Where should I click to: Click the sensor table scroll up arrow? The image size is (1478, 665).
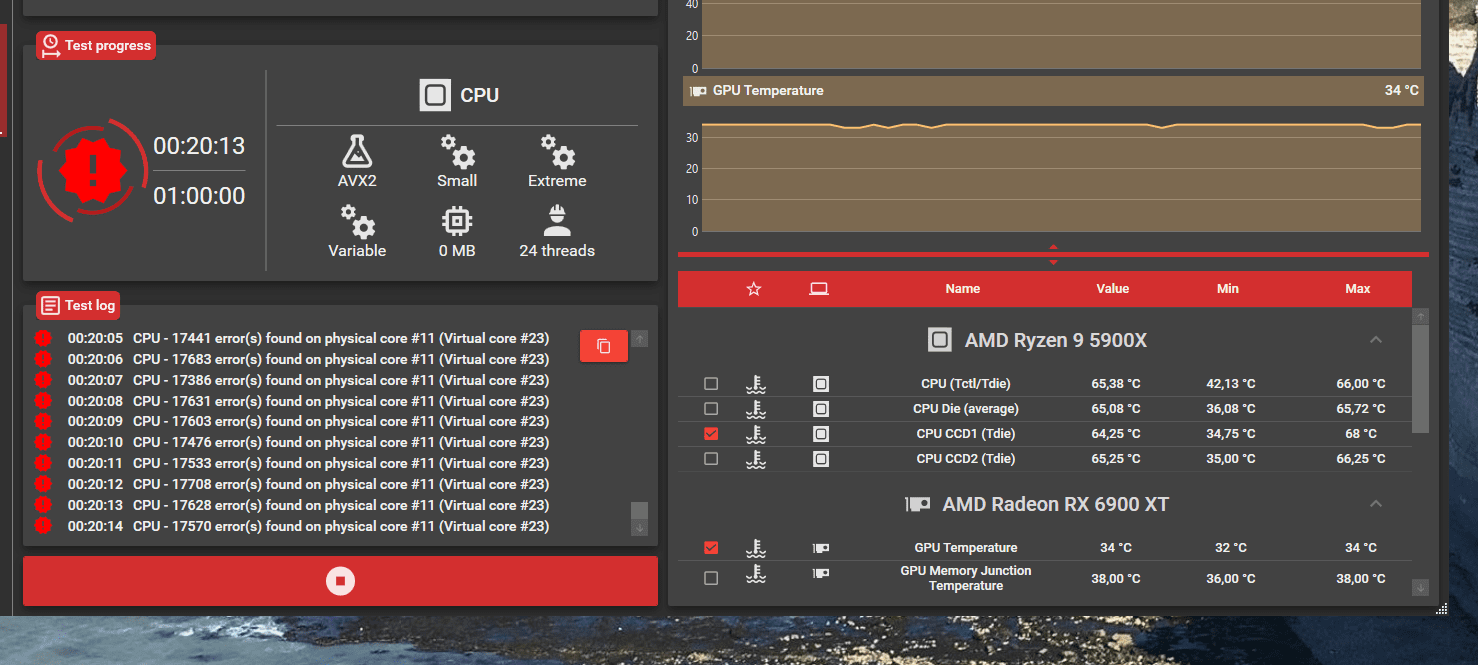tap(1420, 316)
